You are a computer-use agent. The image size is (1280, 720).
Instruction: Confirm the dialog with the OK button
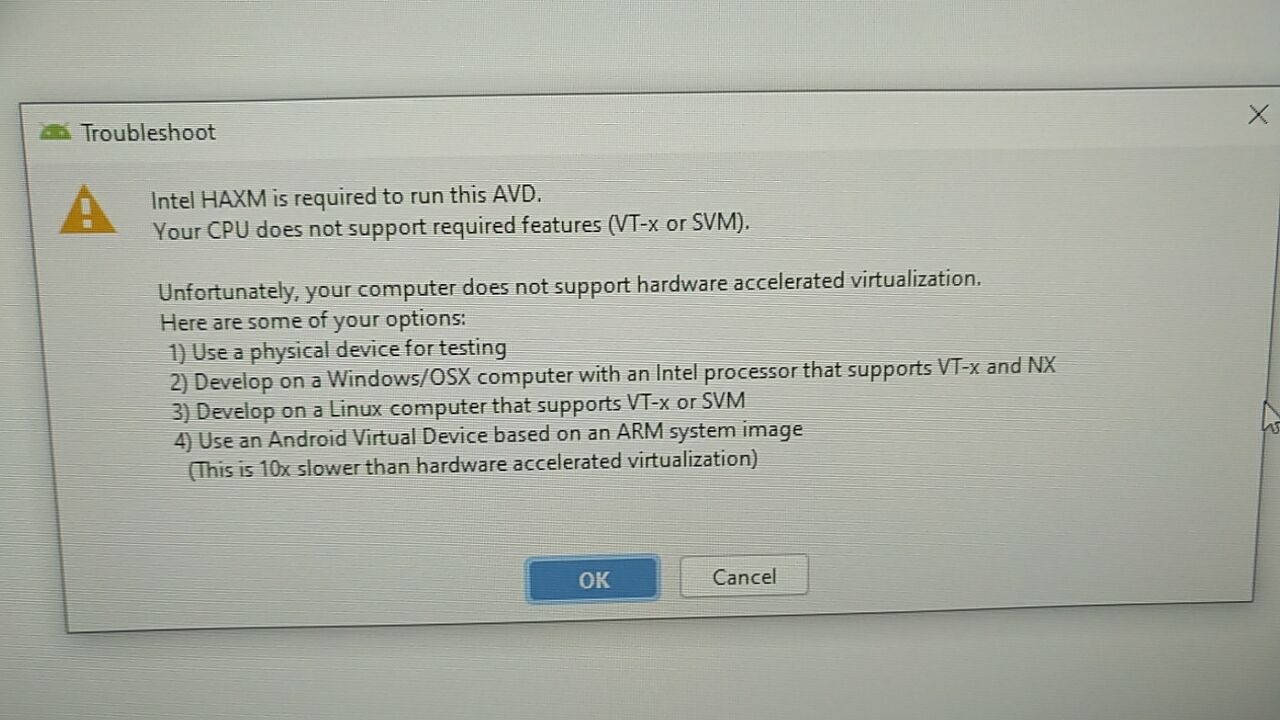tap(593, 579)
